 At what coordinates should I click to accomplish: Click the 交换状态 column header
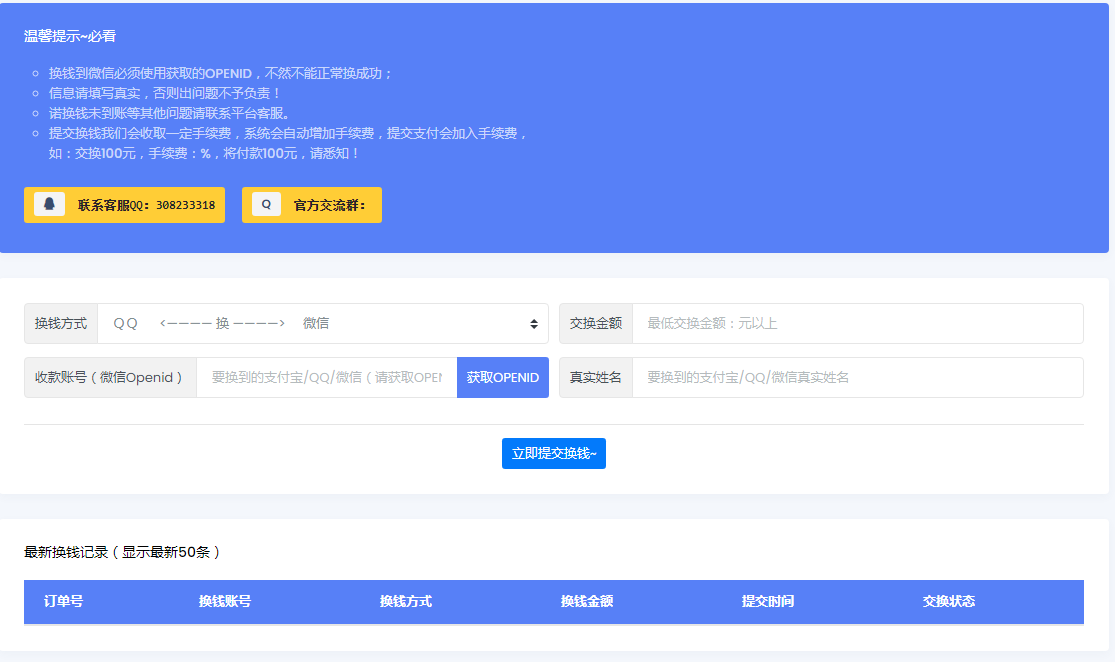point(949,602)
